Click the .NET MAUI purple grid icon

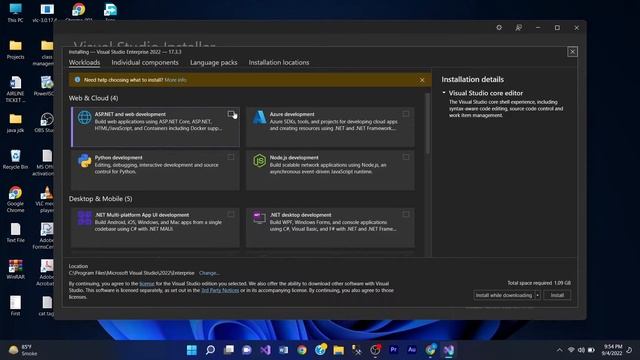pyautogui.click(x=84, y=218)
